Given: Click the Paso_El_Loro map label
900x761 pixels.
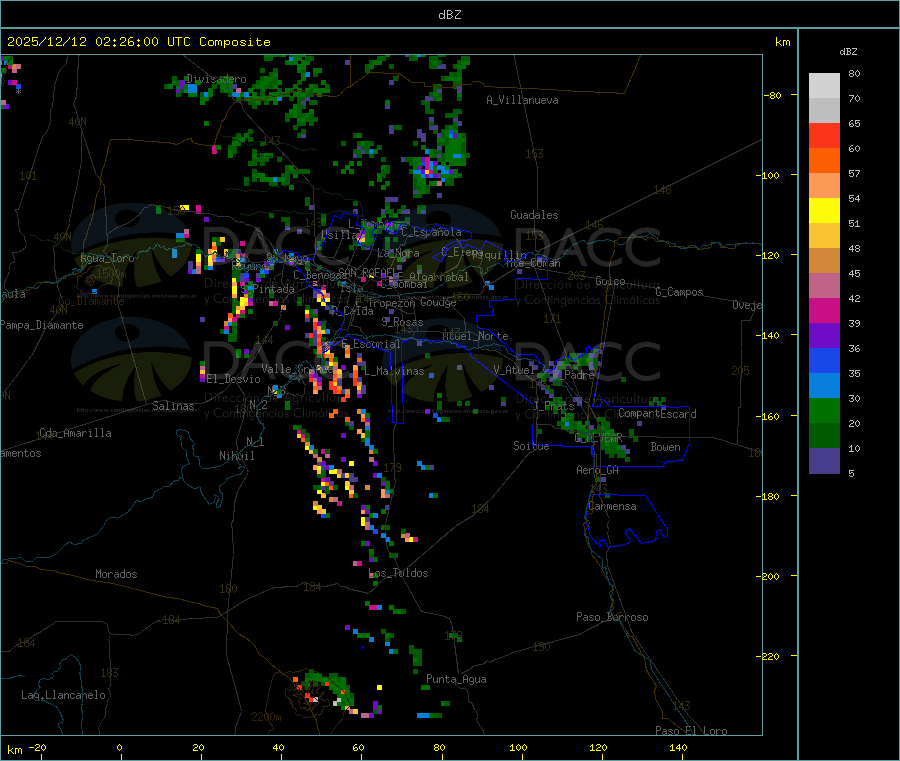Looking at the screenshot, I should point(691,731).
